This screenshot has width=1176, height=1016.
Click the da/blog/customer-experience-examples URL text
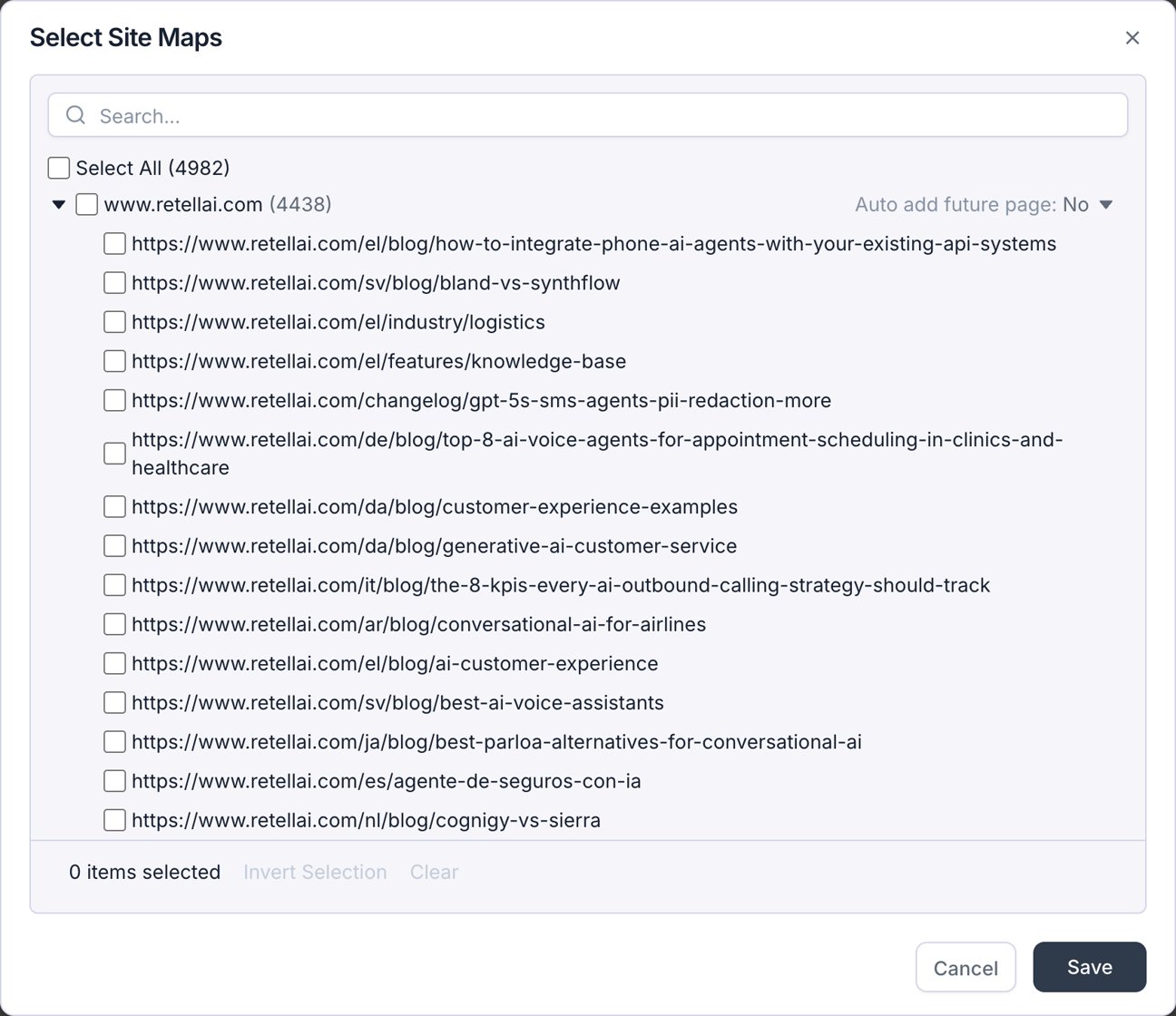point(435,506)
